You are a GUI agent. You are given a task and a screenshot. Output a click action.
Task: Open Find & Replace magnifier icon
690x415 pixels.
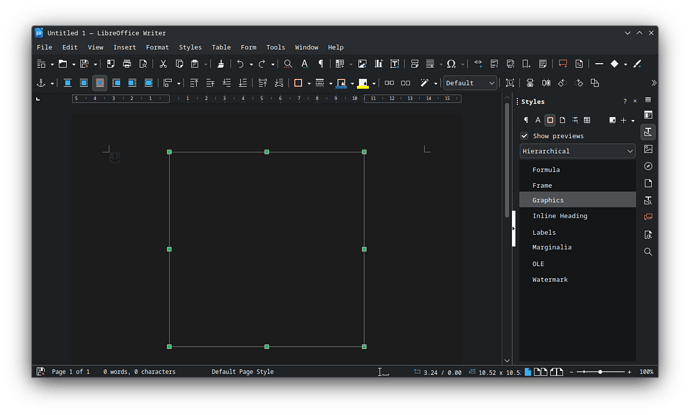click(x=288, y=64)
